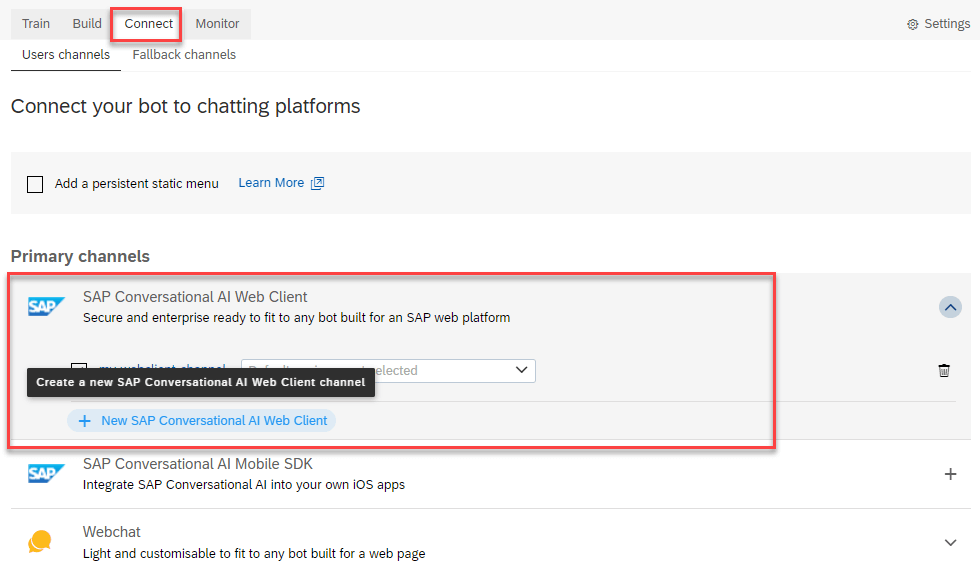Select the Fallback channels subtab
Image resolution: width=980 pixels, height=576 pixels.
(184, 55)
